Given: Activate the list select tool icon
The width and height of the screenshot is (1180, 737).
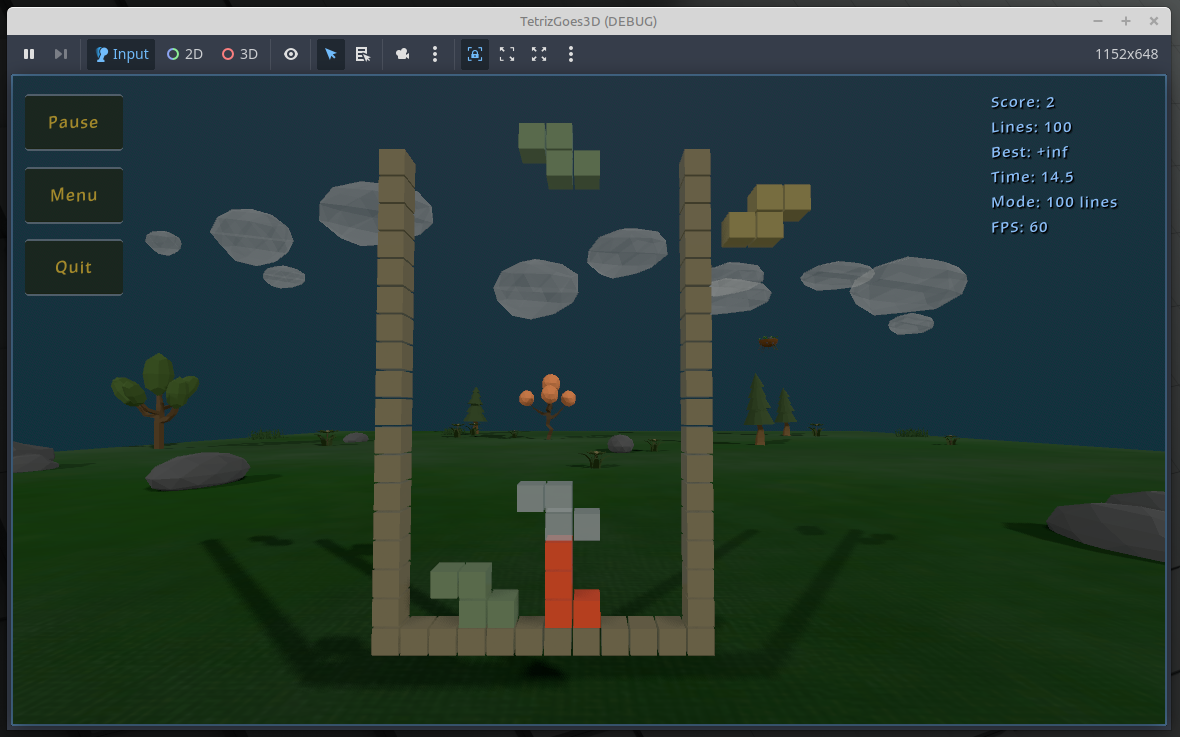Looking at the screenshot, I should (363, 54).
